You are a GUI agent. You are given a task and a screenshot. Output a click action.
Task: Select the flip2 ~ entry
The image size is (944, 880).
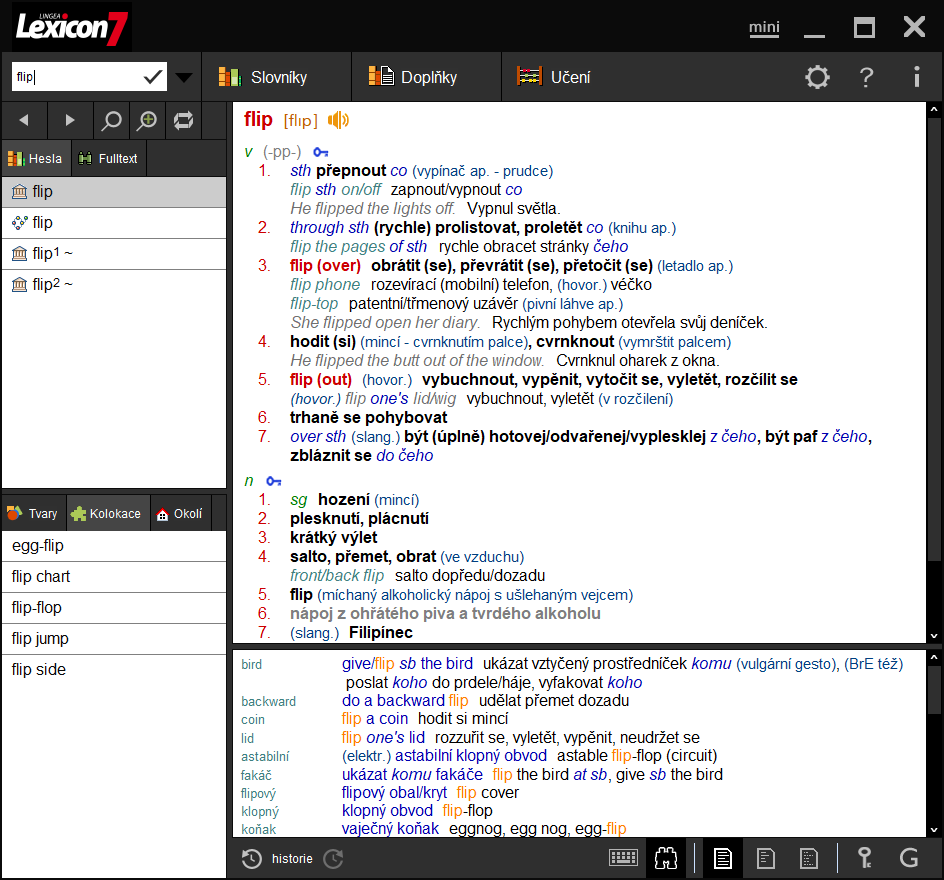(x=114, y=284)
